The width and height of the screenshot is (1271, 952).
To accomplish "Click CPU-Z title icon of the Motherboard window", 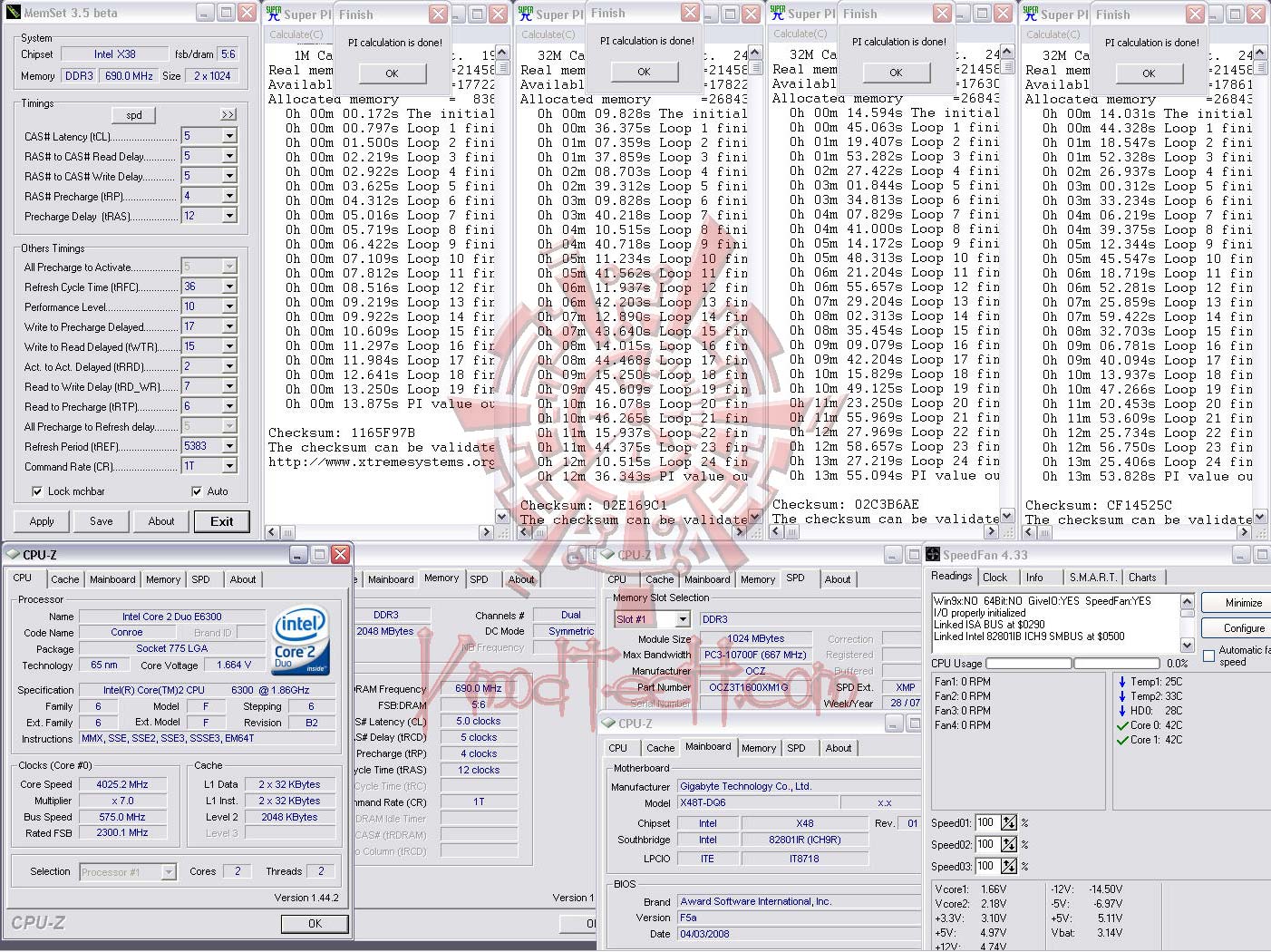I will click(x=608, y=723).
